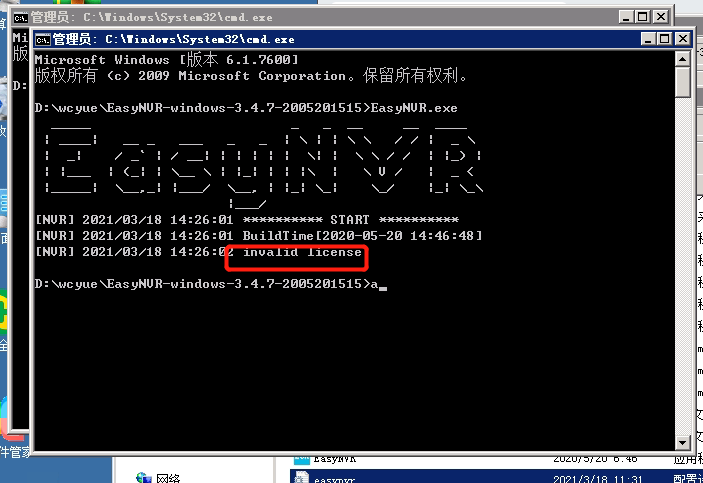Click the front window title bar text
Image resolution: width=703 pixels, height=483 pixels.
tap(174, 39)
